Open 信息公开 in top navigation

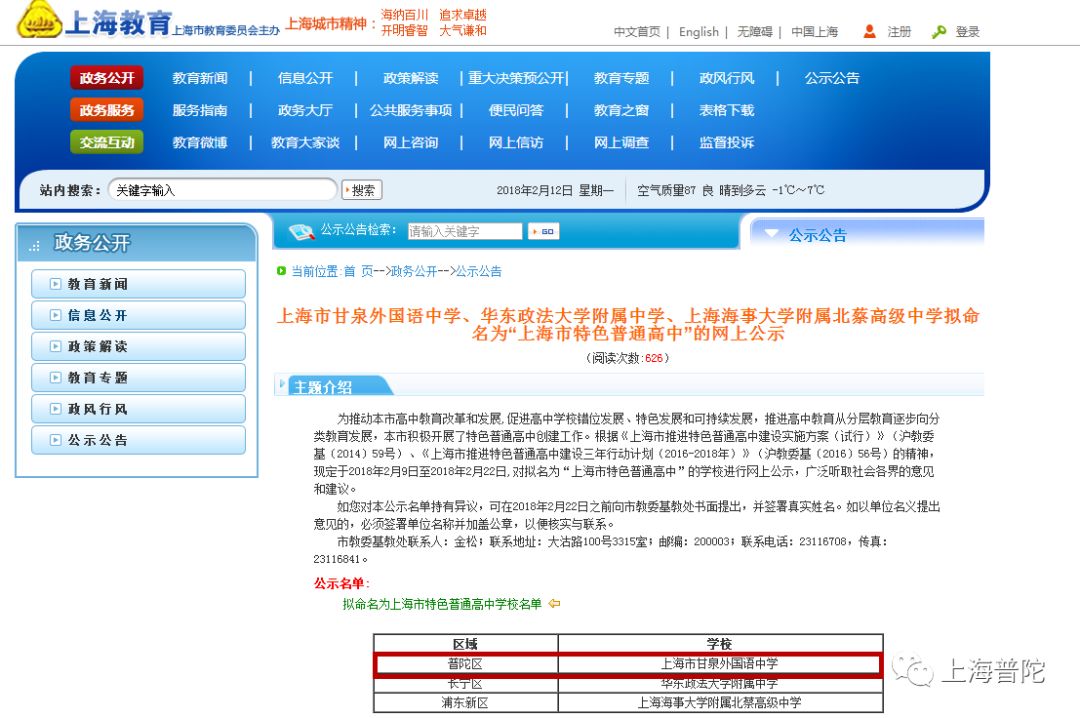click(x=305, y=79)
